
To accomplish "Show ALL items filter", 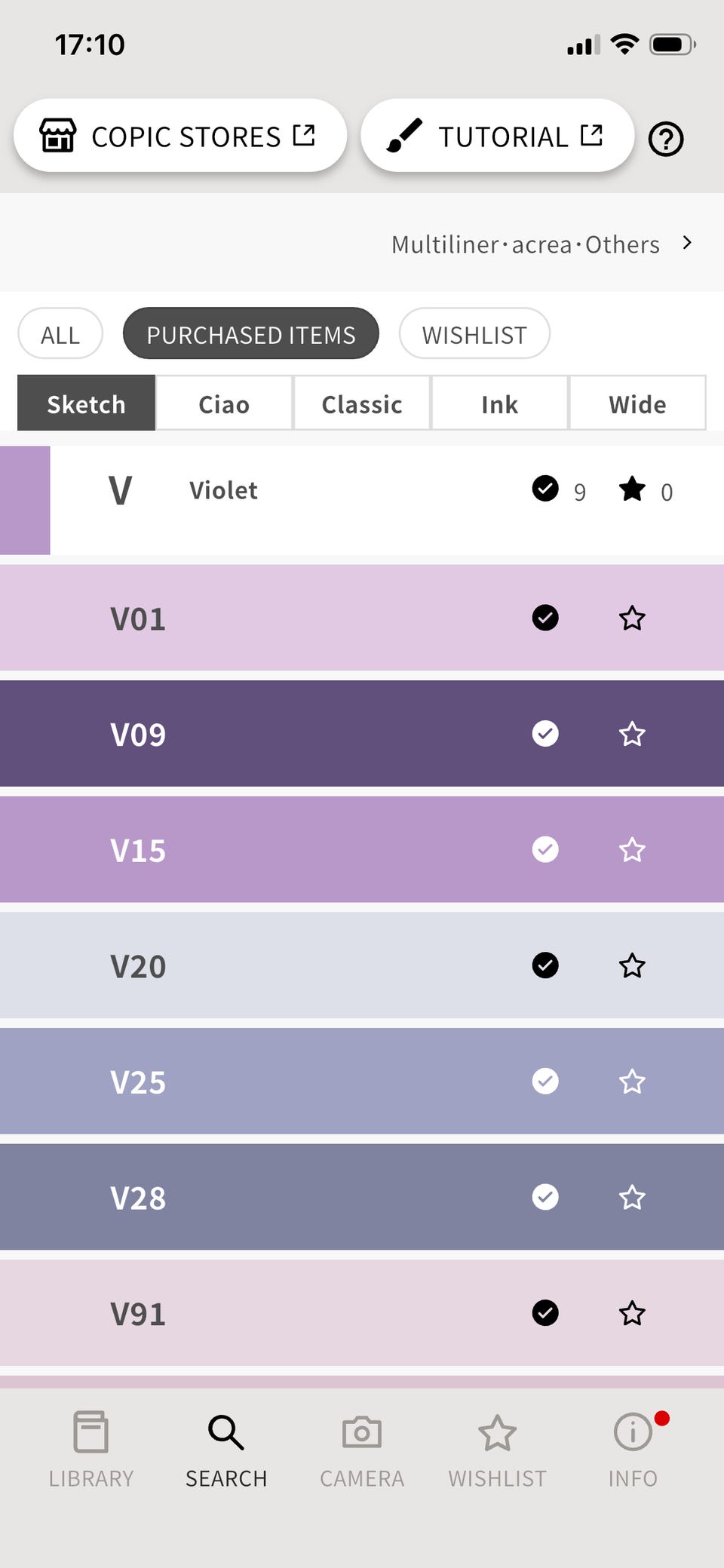I will (x=60, y=334).
